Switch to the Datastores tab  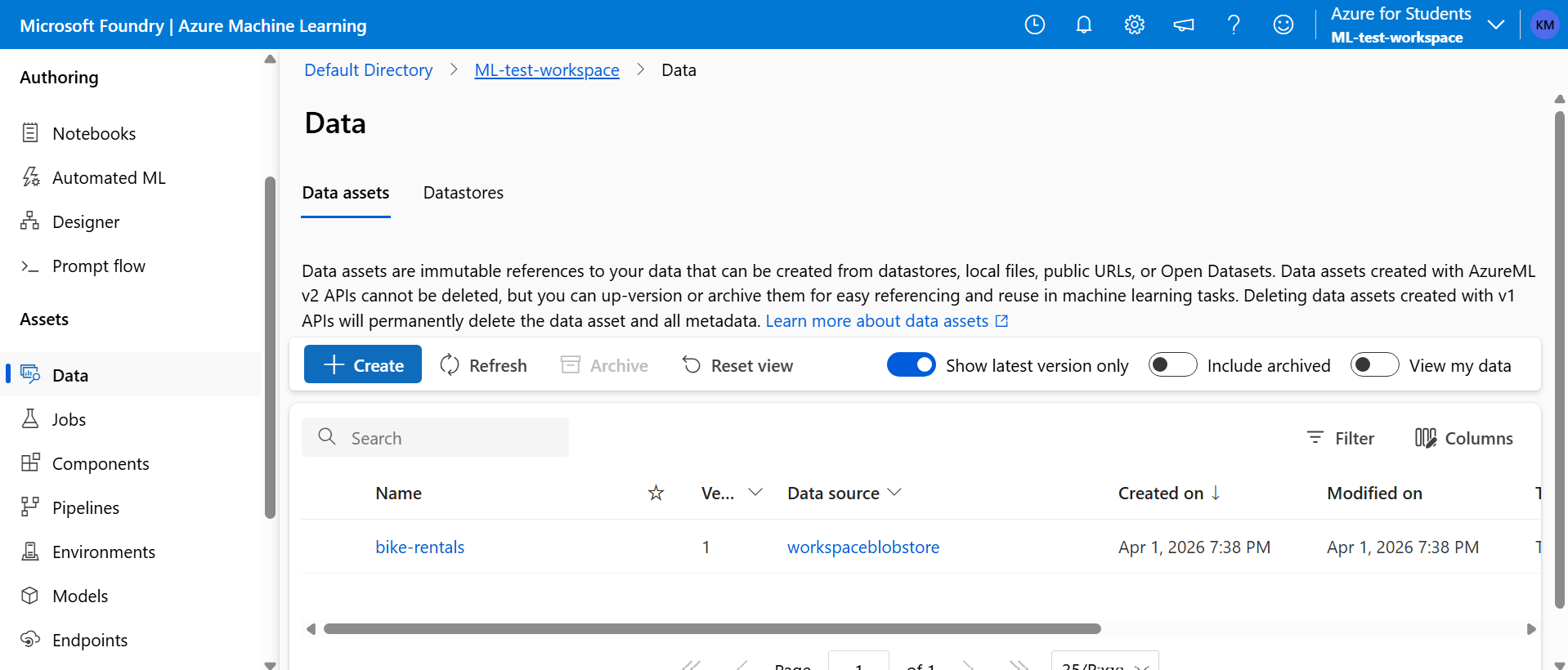tap(464, 193)
